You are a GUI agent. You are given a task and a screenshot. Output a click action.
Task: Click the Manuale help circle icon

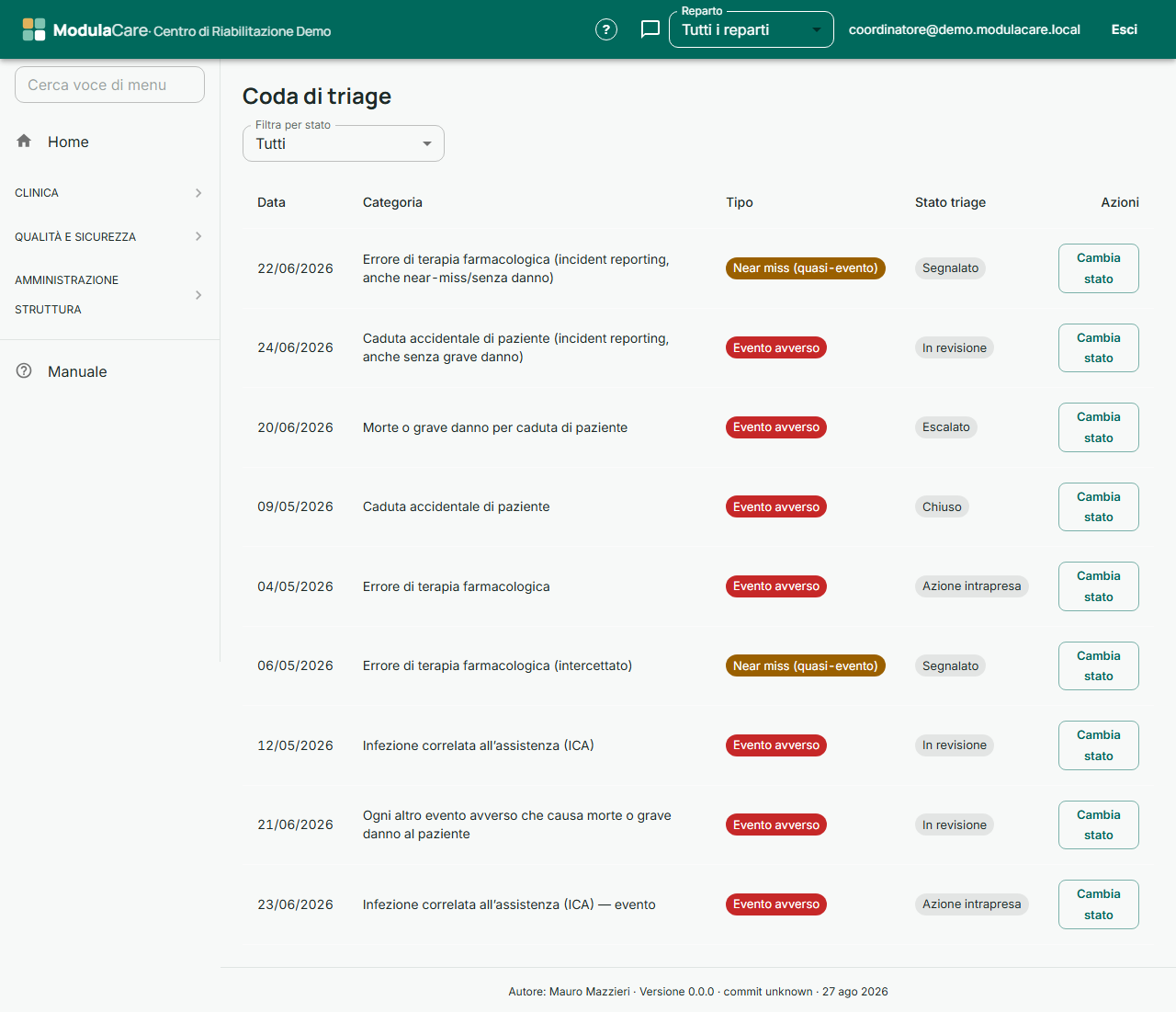(x=24, y=370)
